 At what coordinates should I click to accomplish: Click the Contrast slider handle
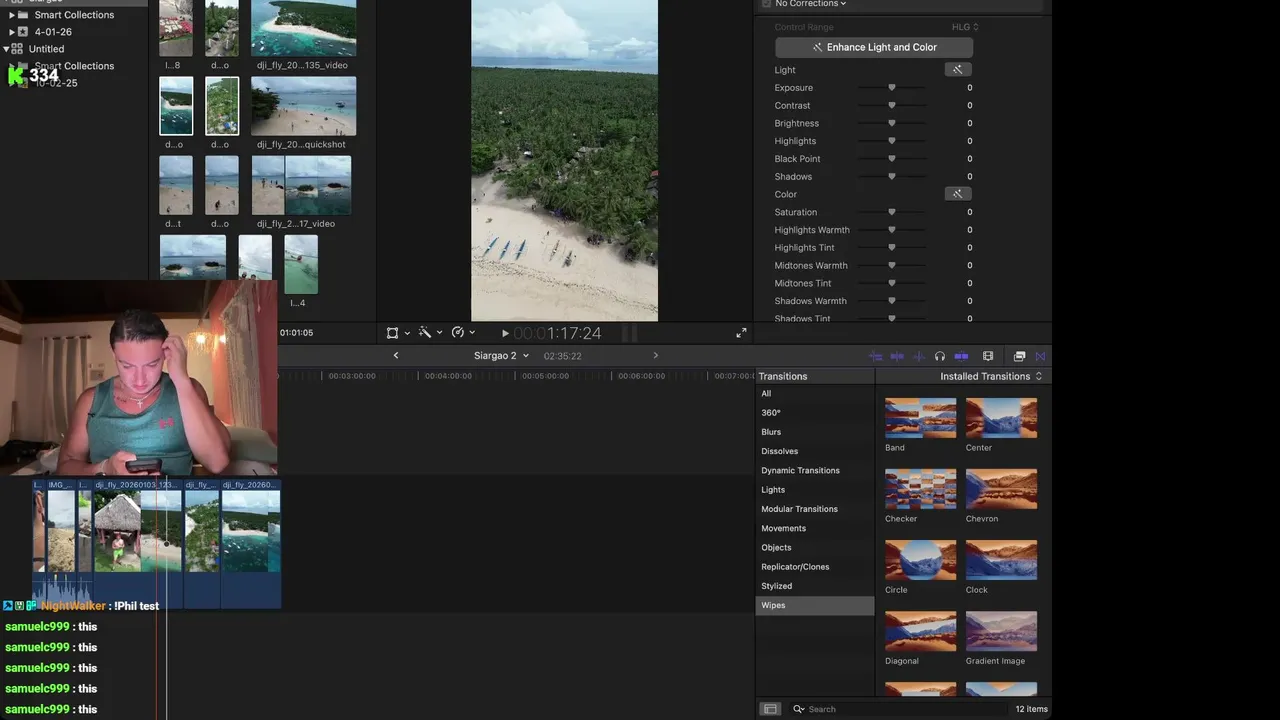point(892,105)
